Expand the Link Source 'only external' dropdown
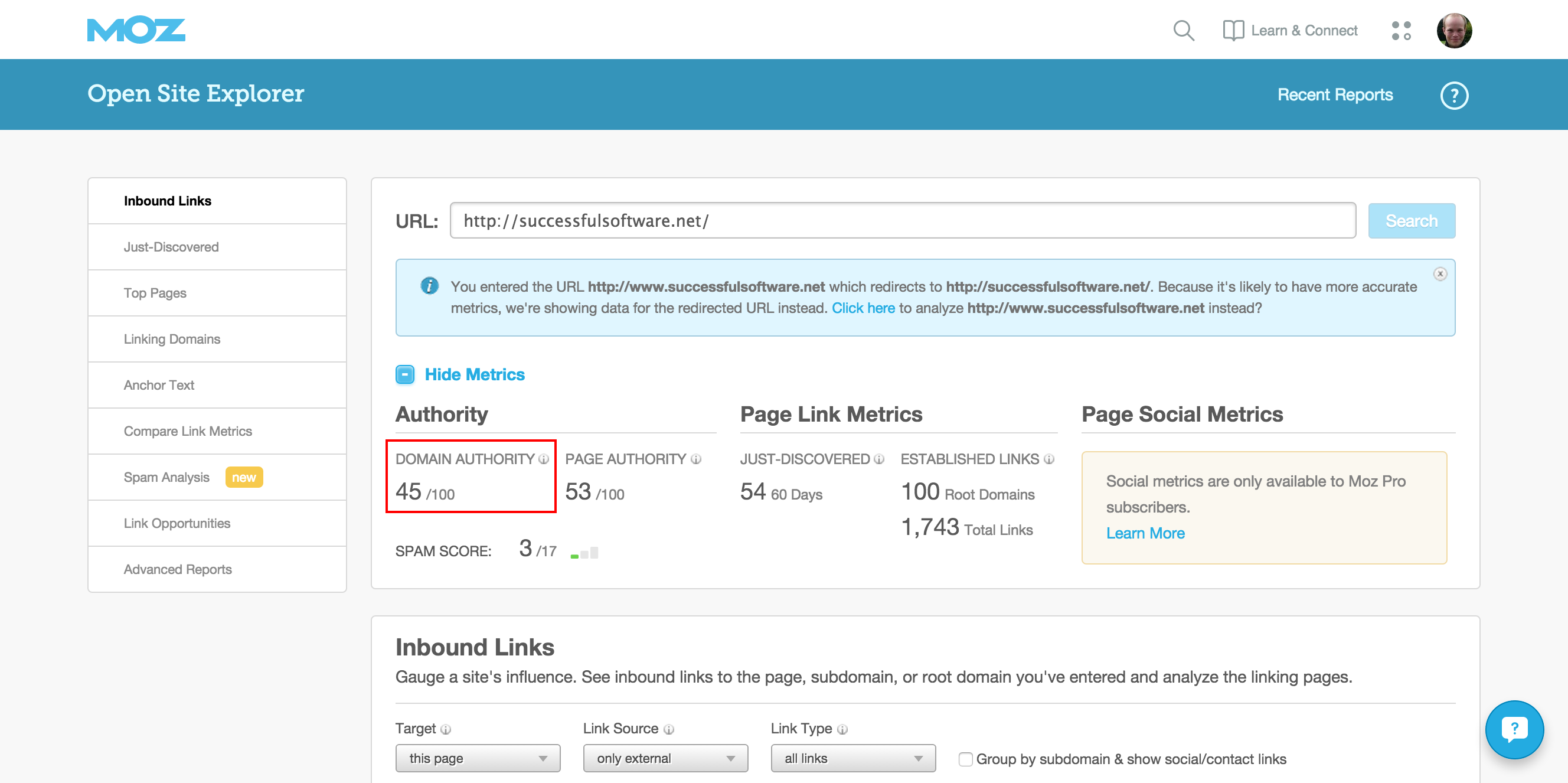Screen dimensions: 1568x783 click(x=665, y=758)
